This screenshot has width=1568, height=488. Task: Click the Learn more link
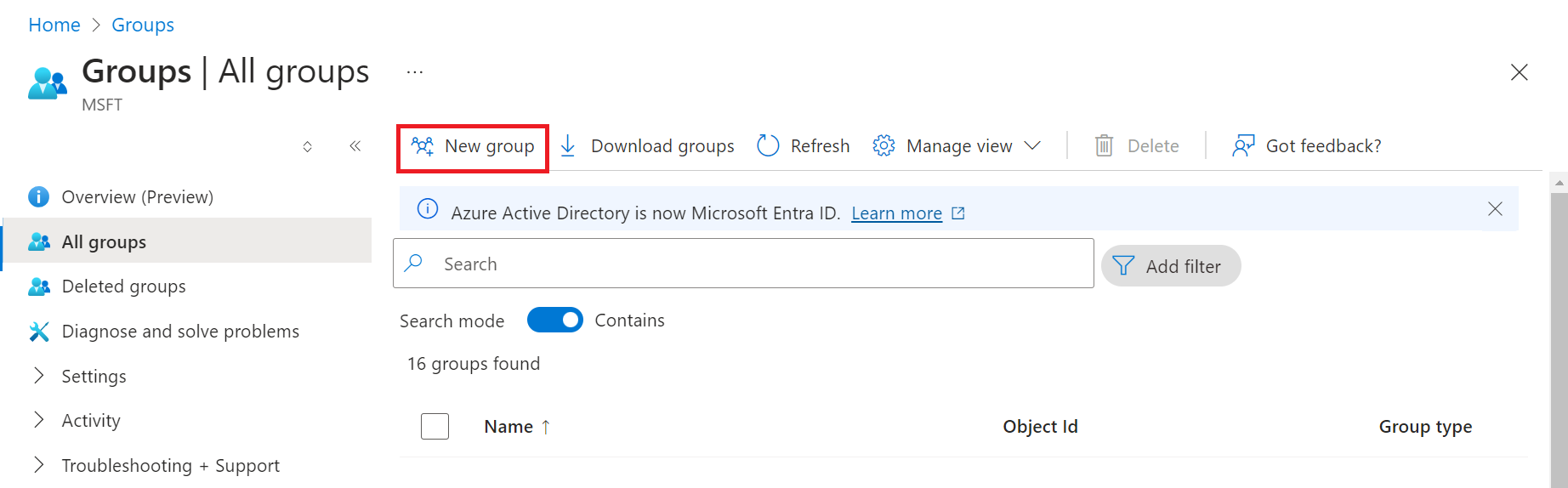click(x=896, y=213)
